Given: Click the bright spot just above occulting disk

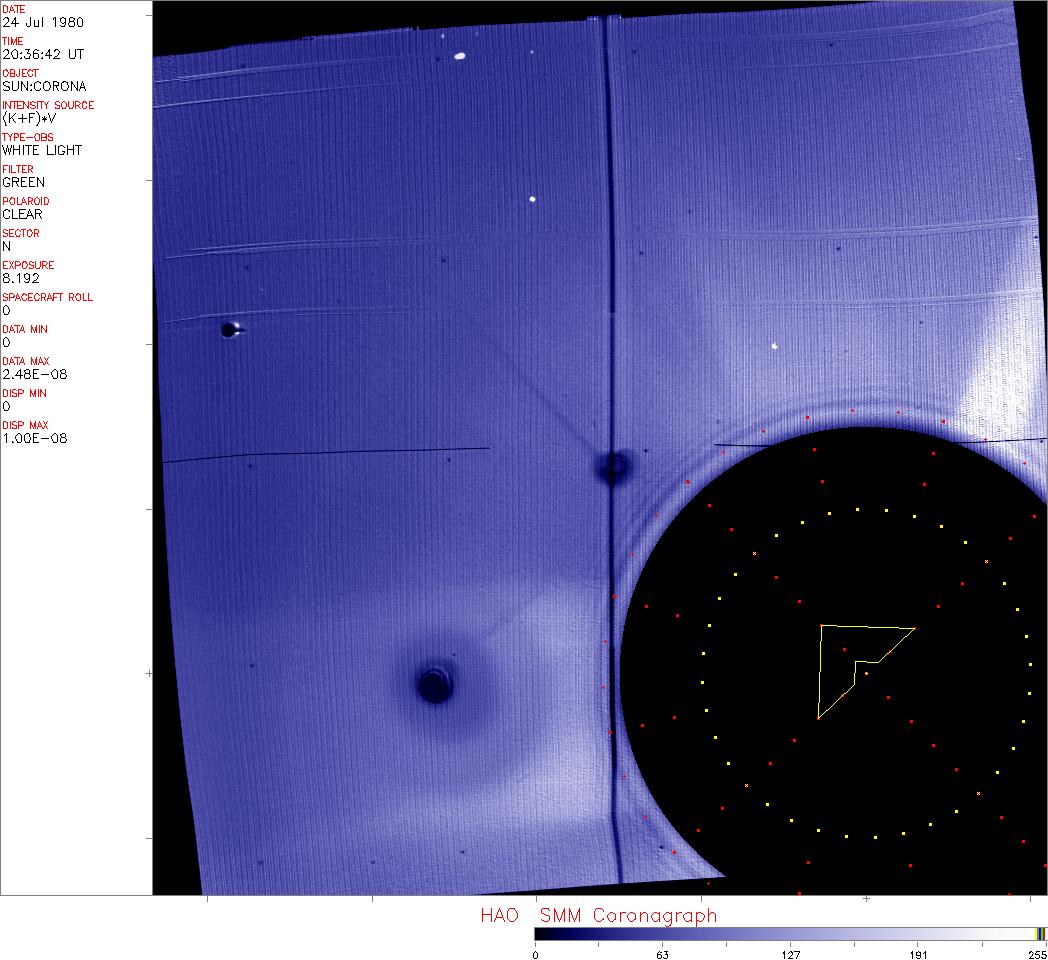Looking at the screenshot, I should [x=774, y=347].
